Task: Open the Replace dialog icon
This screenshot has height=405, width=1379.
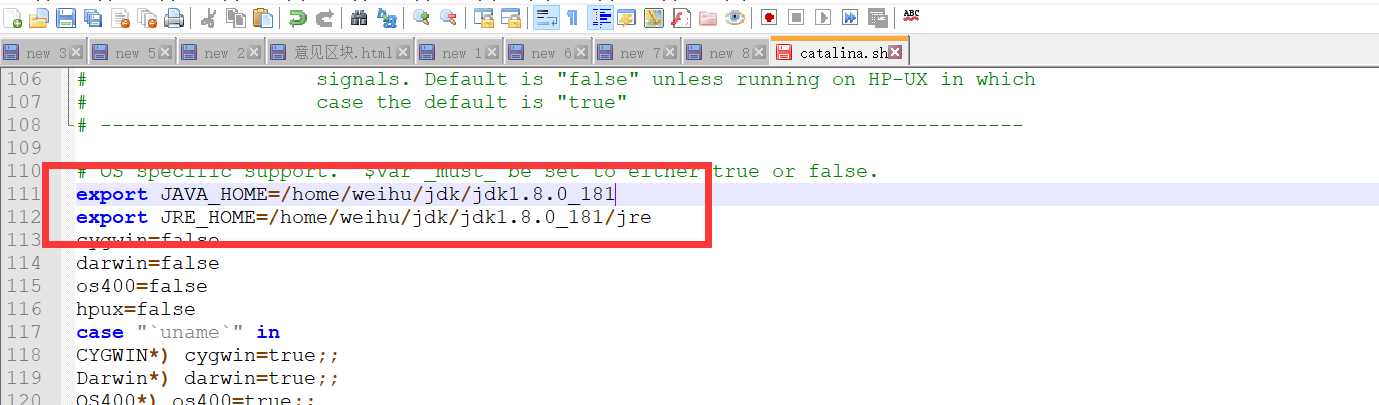Action: tap(387, 18)
